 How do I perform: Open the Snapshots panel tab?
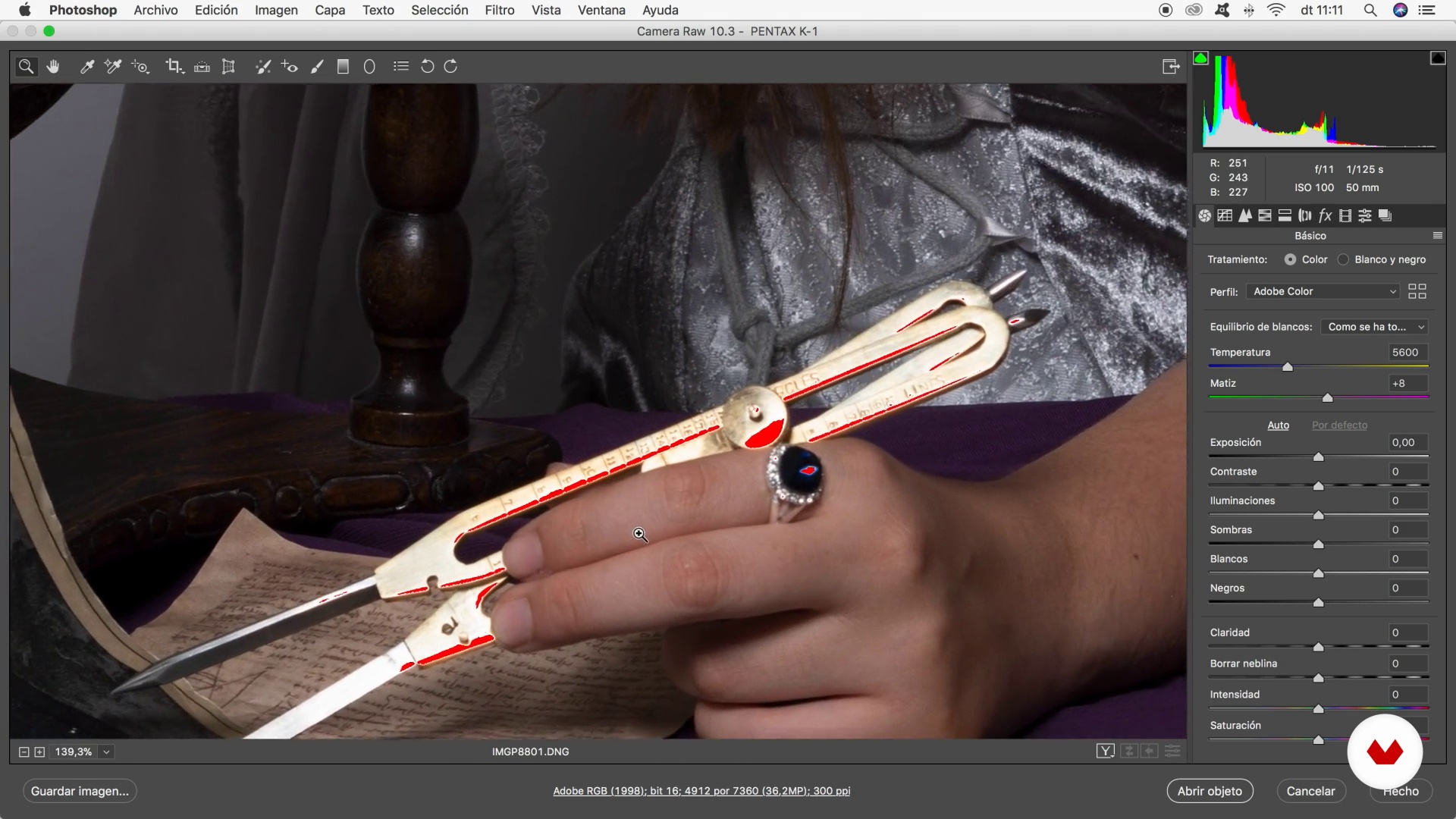(1385, 216)
